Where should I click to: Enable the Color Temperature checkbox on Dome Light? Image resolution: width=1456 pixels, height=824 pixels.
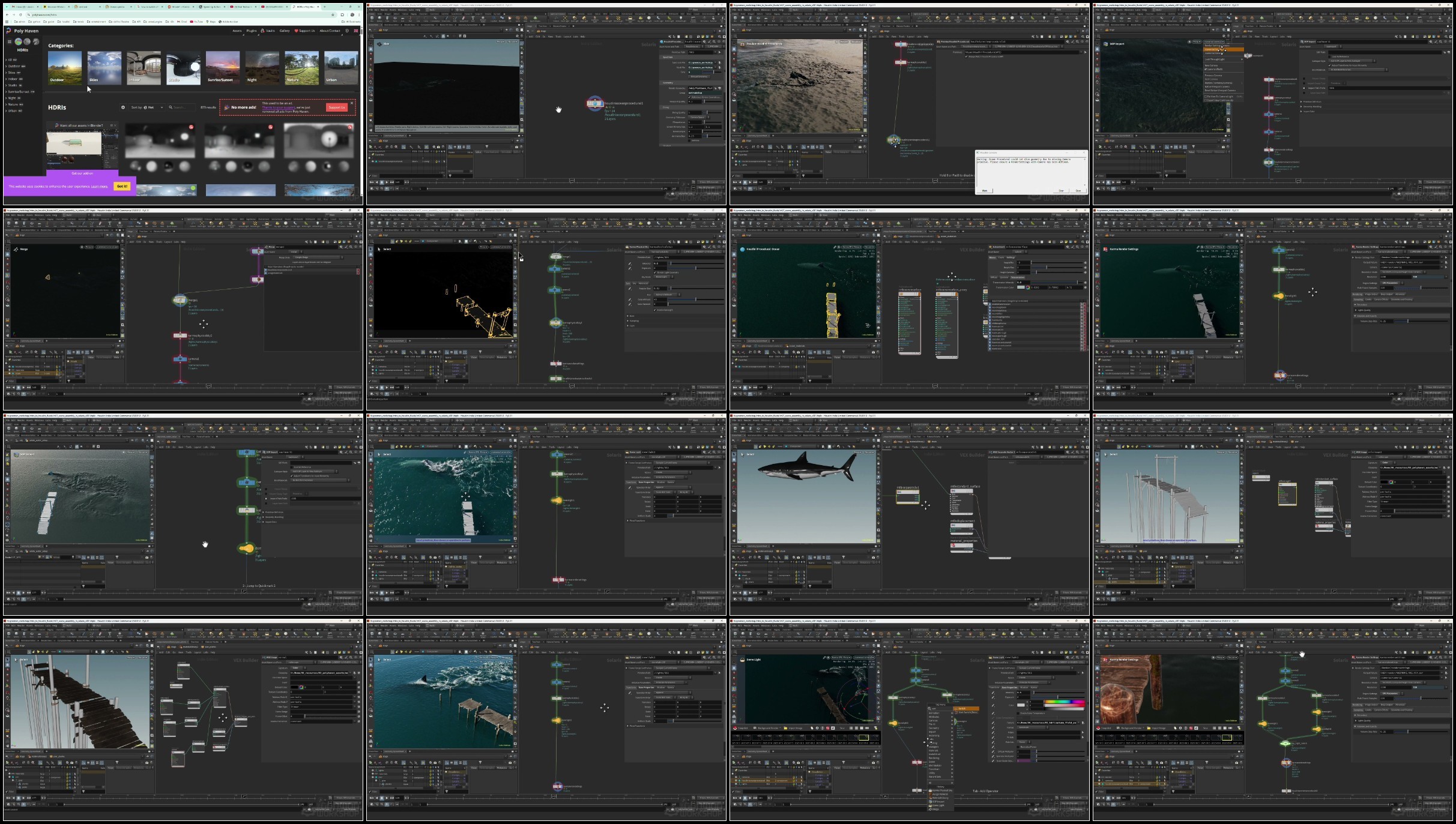[1018, 713]
